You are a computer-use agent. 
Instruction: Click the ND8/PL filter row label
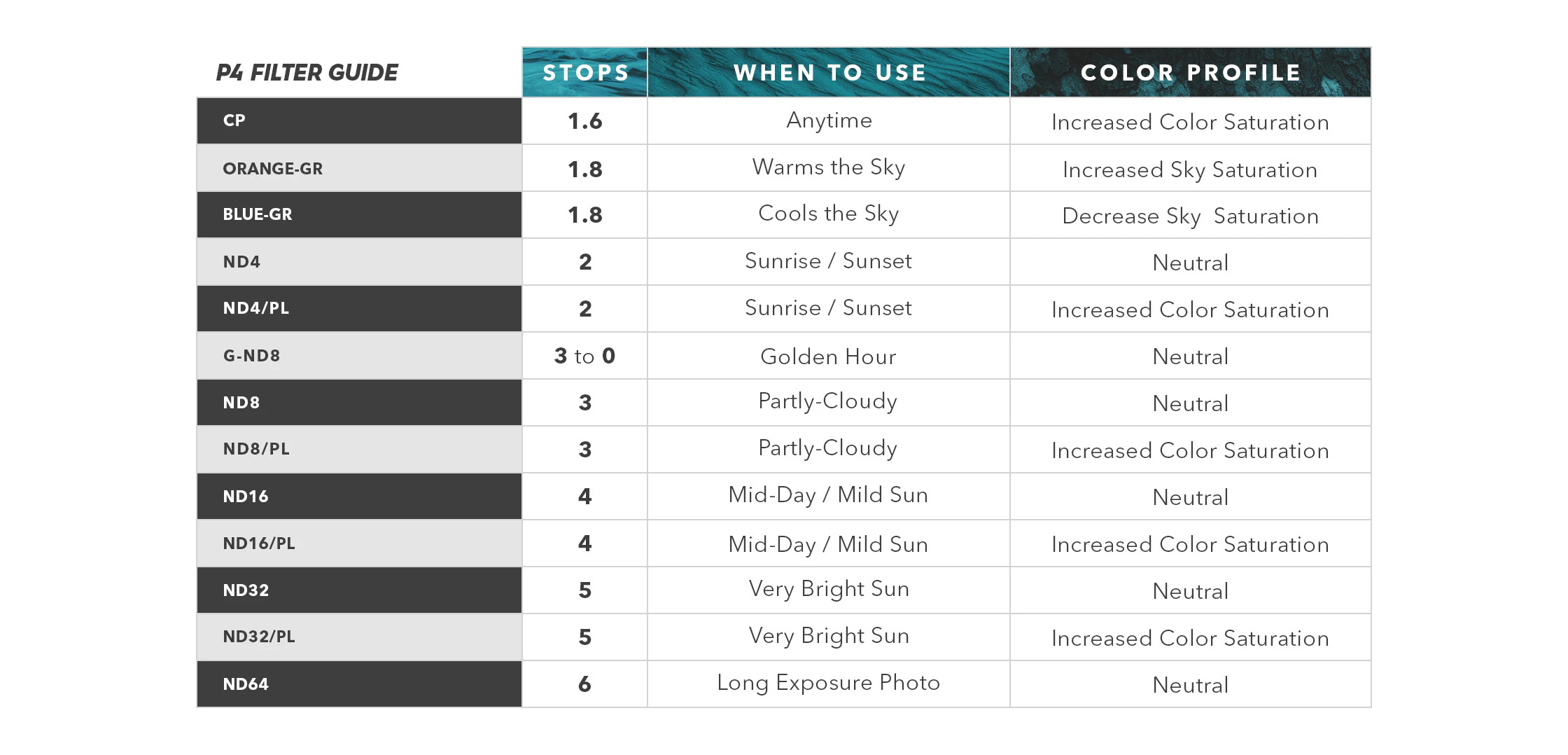359,449
